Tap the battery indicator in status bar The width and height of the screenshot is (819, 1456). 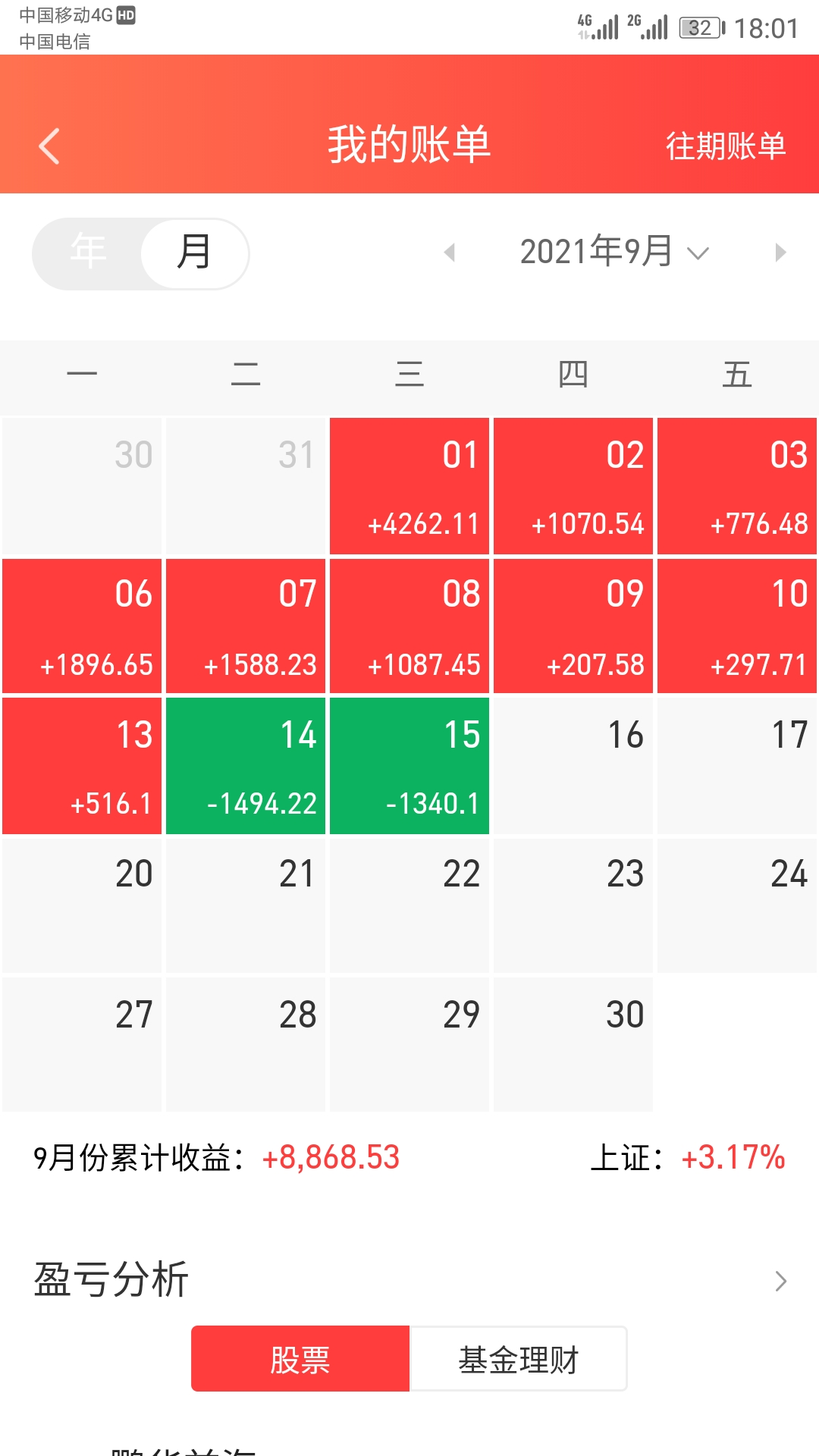(701, 29)
